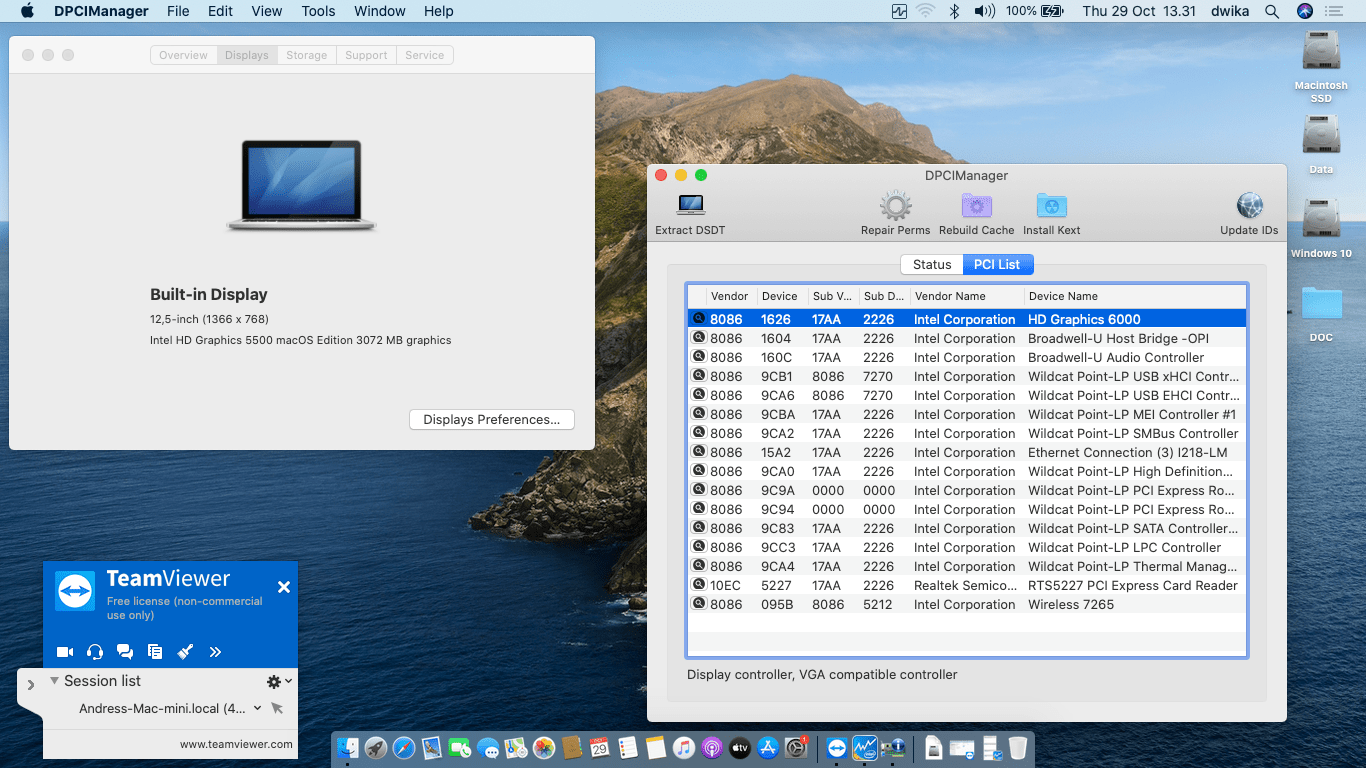Viewport: 1366px width, 768px height.
Task: Open the File menu
Action: tap(178, 11)
